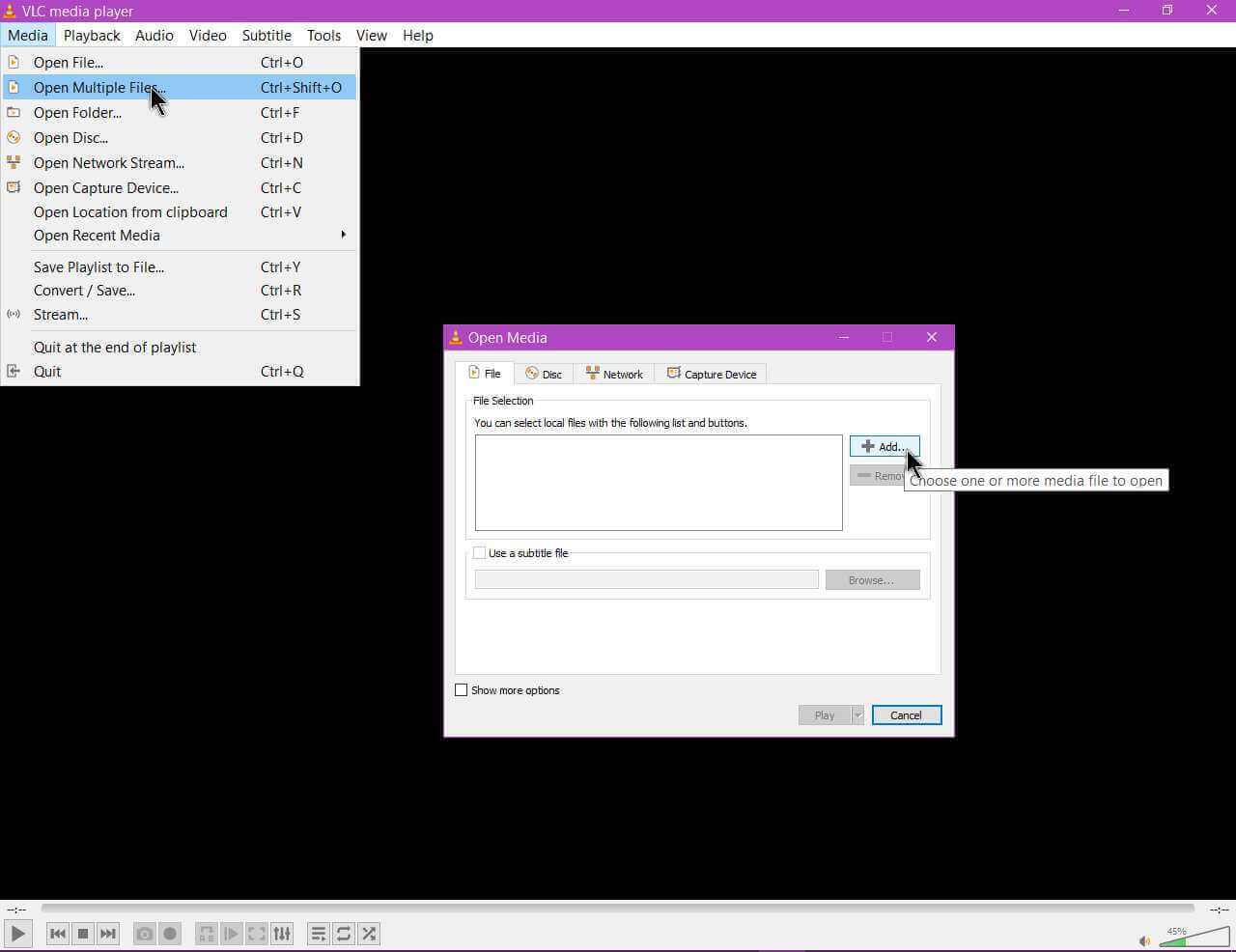The image size is (1236, 952).
Task: Open the Play button dropdown arrow
Action: [x=857, y=715]
